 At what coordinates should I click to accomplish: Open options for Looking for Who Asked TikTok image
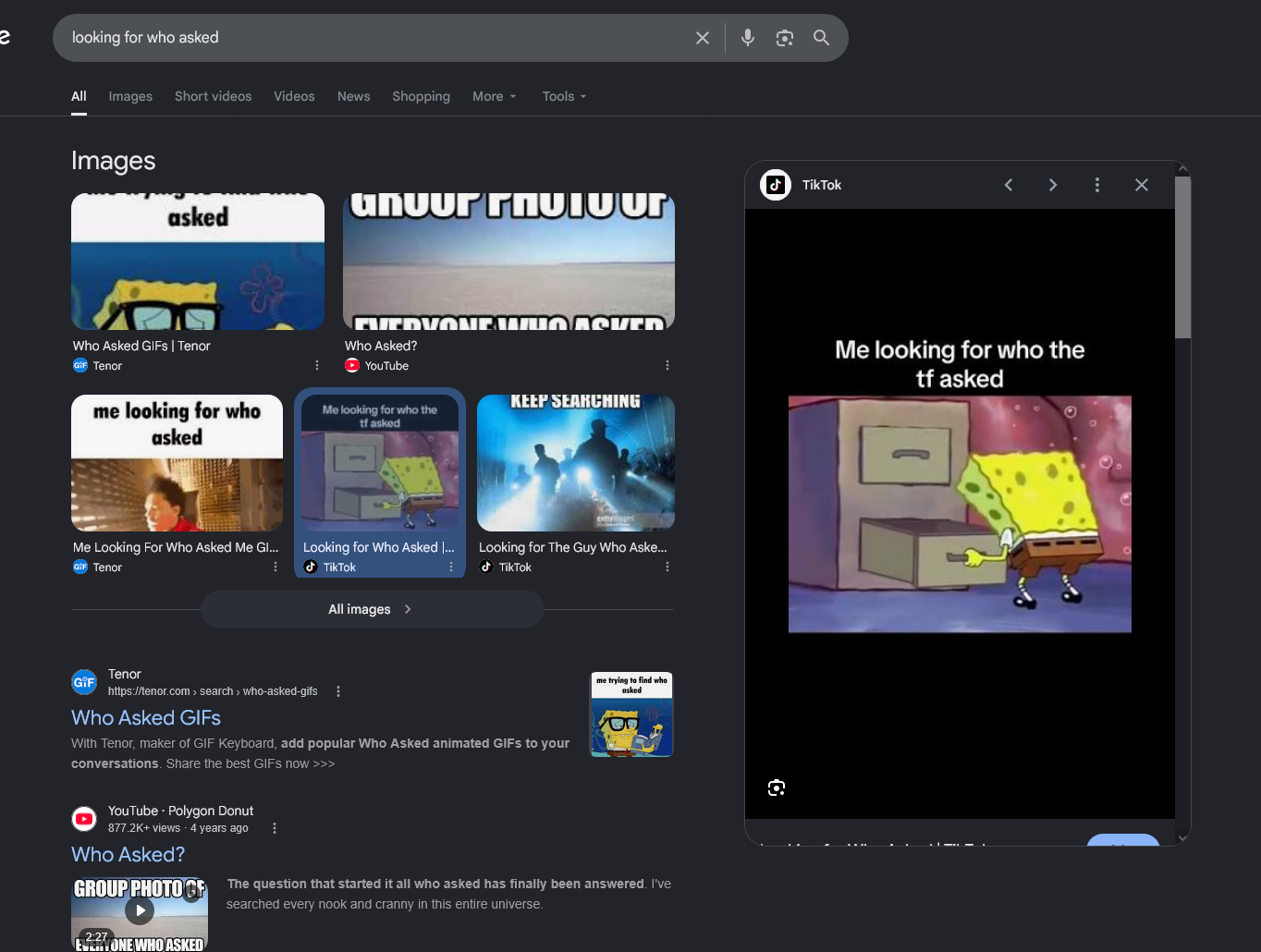click(x=451, y=567)
